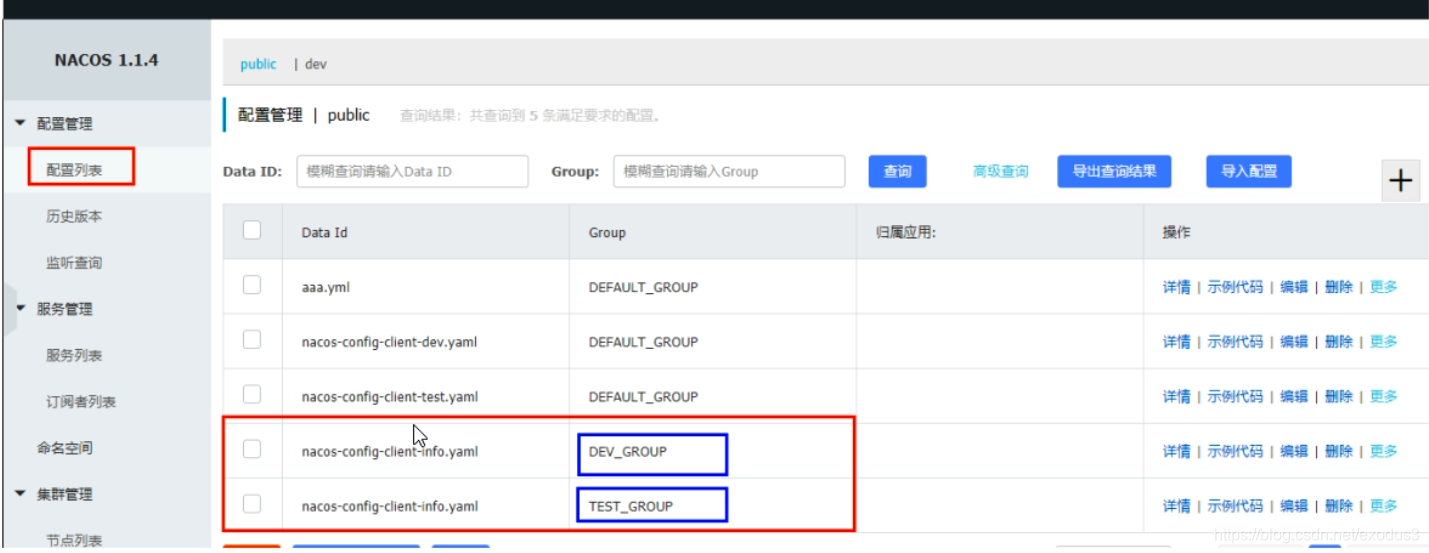Viewport: 1429px width, 553px height.
Task: Click 编辑 for nacos-config-client-dev.yaml
Action: (1294, 341)
